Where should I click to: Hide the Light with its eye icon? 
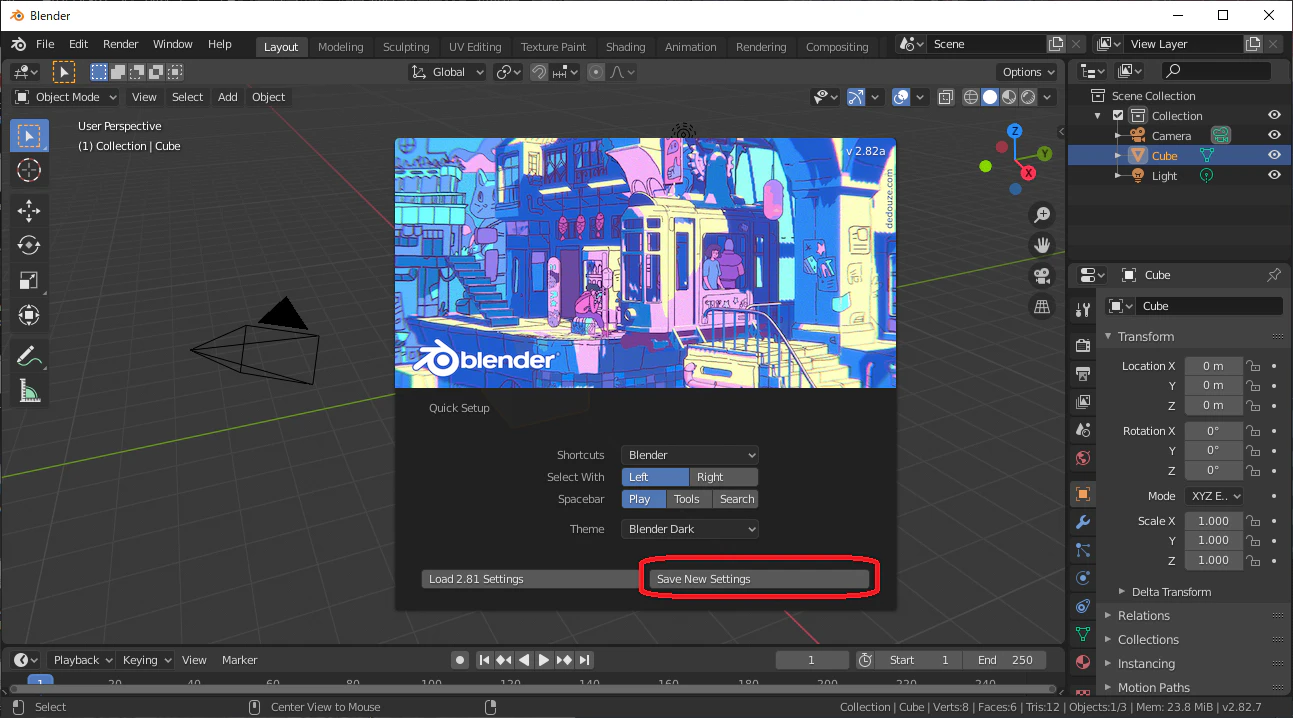[x=1274, y=176]
